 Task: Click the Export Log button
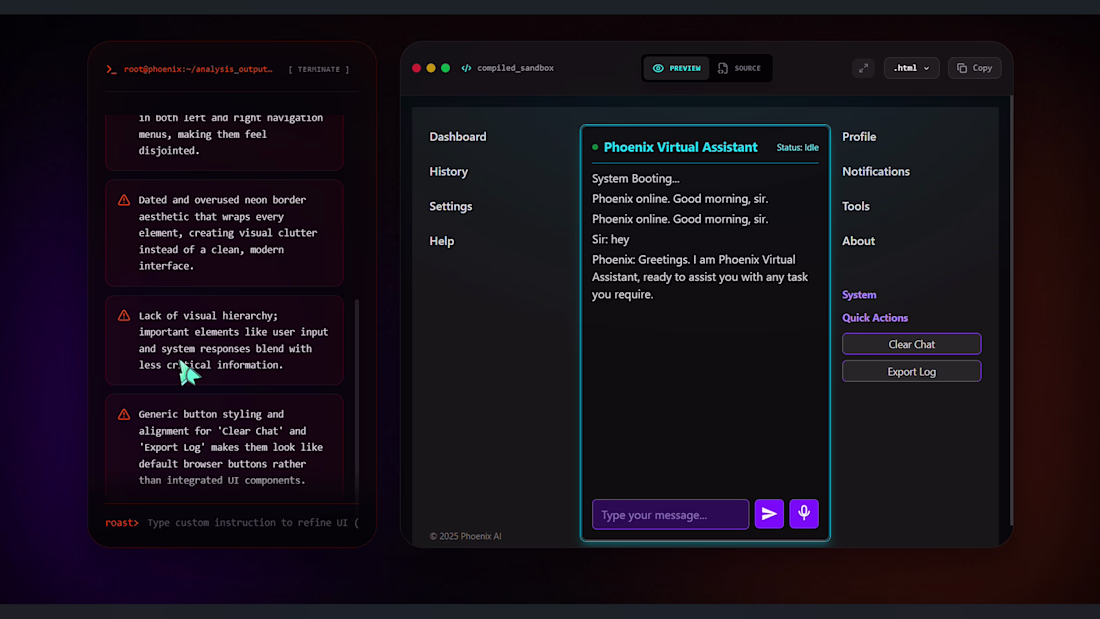click(911, 371)
